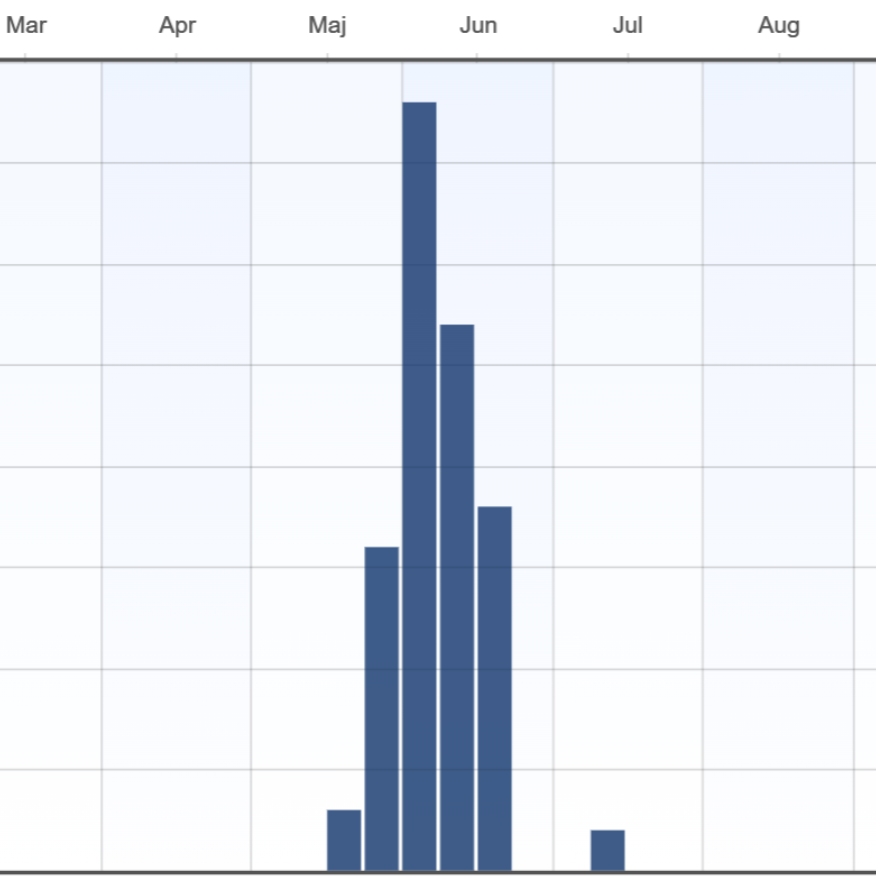876x884 pixels.
Task: Select the short bar directly below Maj
Action: pyautogui.click(x=344, y=840)
